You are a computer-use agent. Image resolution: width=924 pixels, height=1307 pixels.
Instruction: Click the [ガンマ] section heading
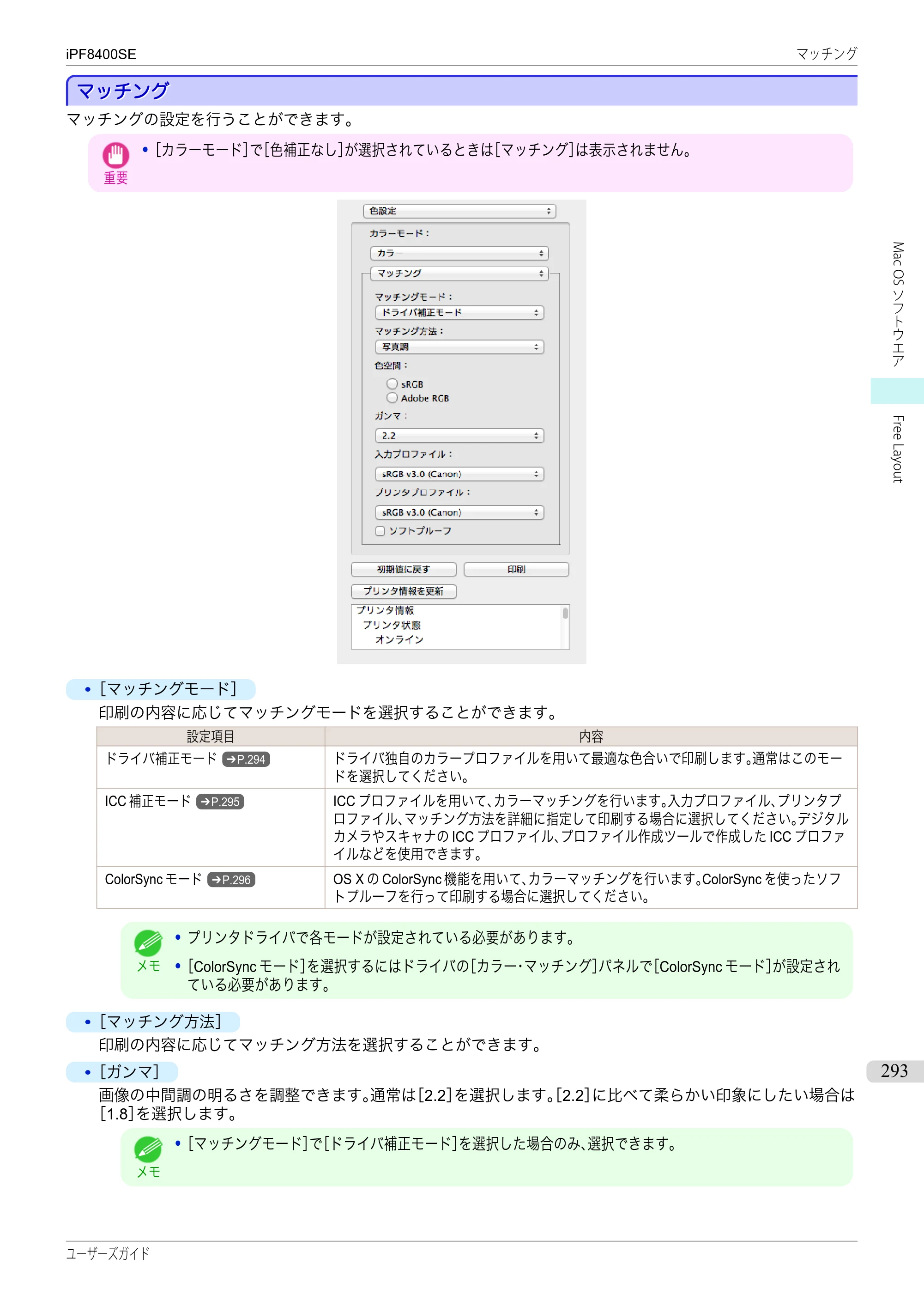pyautogui.click(x=129, y=1072)
